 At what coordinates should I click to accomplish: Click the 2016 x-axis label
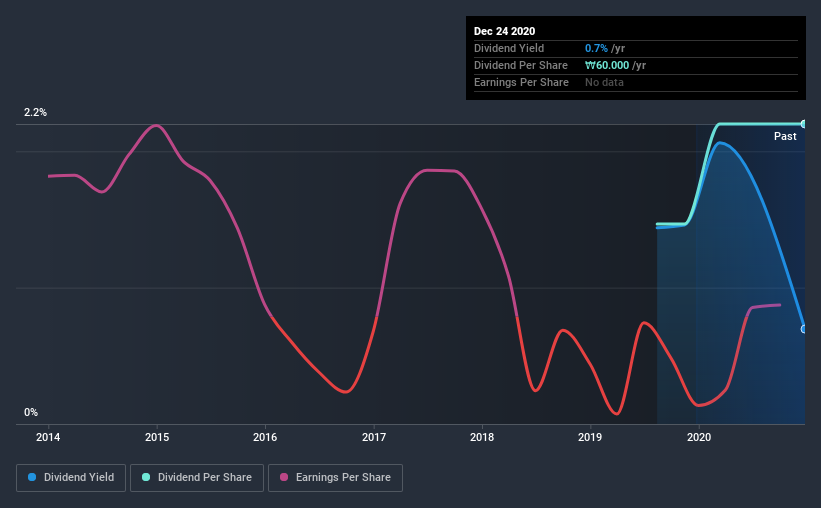pos(265,437)
